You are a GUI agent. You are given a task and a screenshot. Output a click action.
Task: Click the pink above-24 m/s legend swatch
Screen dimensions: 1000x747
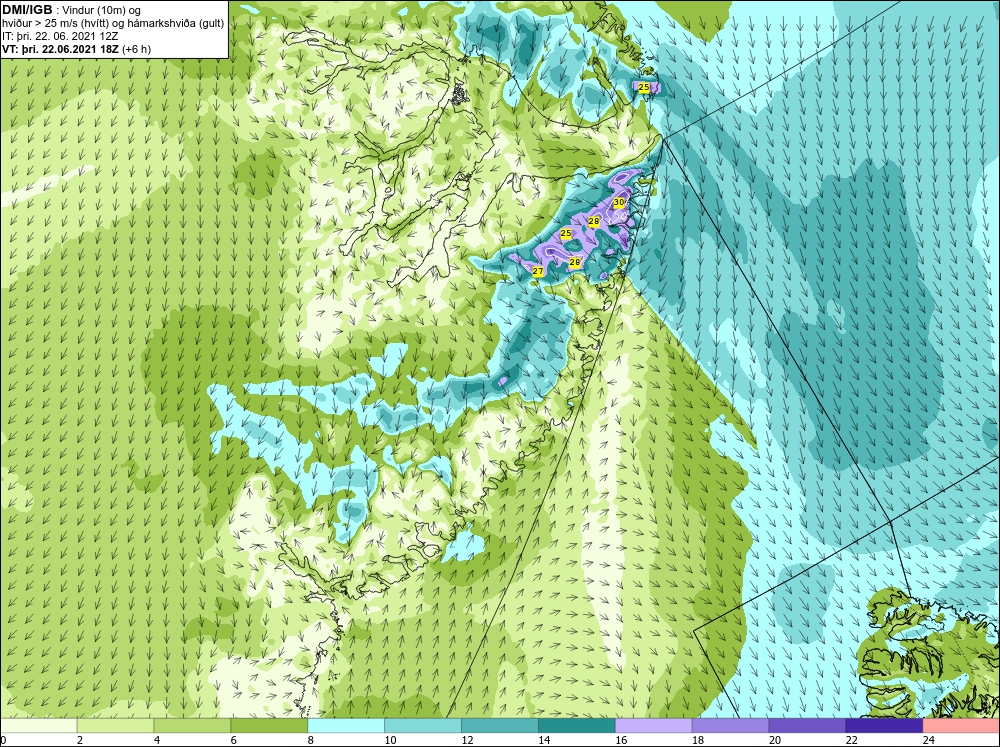(x=961, y=726)
